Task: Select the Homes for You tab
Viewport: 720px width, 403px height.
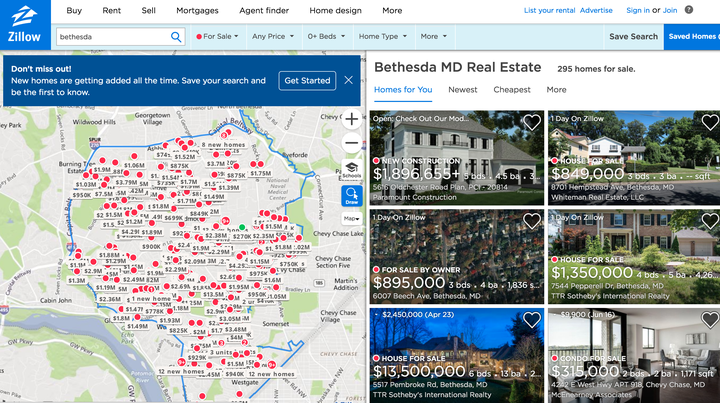Action: point(403,90)
